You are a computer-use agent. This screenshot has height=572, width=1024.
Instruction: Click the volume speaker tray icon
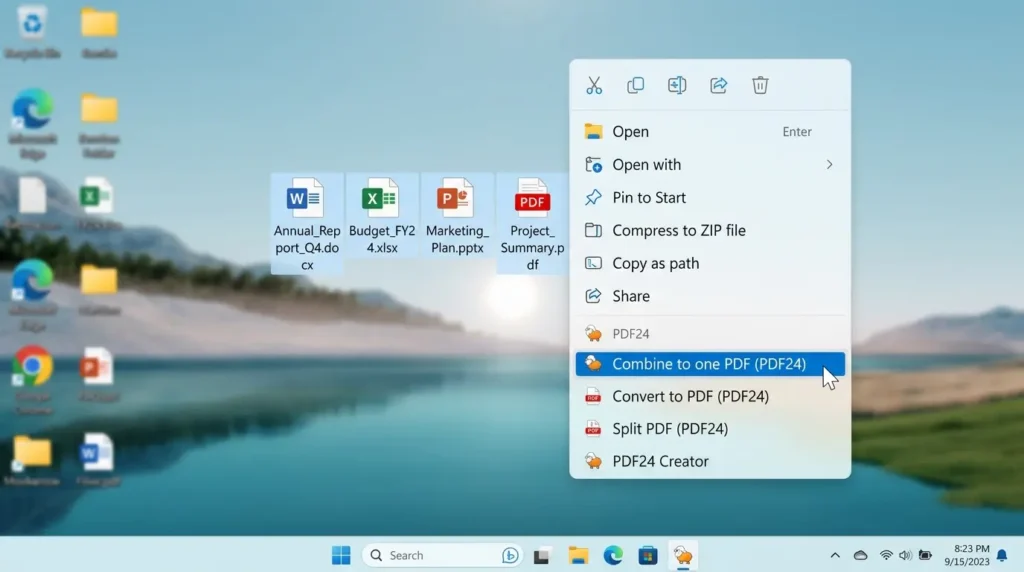click(x=905, y=556)
